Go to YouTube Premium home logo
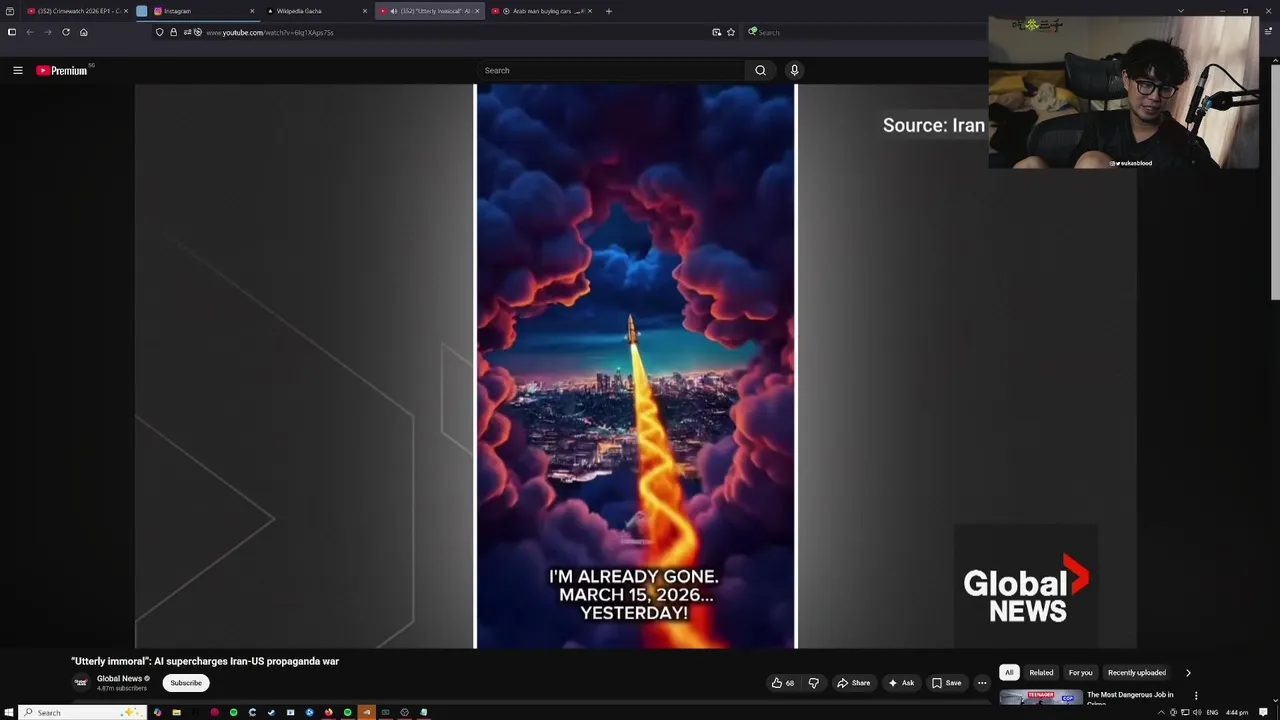Viewport: 1280px width, 720px height. pyautogui.click(x=62, y=70)
